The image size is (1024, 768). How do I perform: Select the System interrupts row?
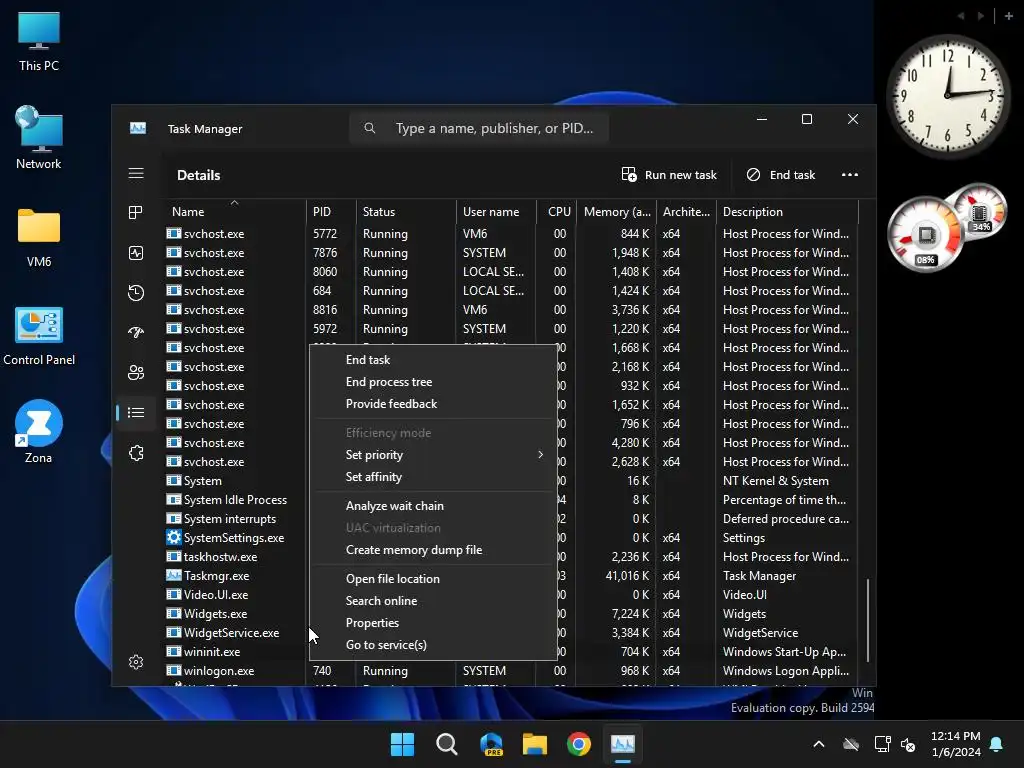coord(511,519)
